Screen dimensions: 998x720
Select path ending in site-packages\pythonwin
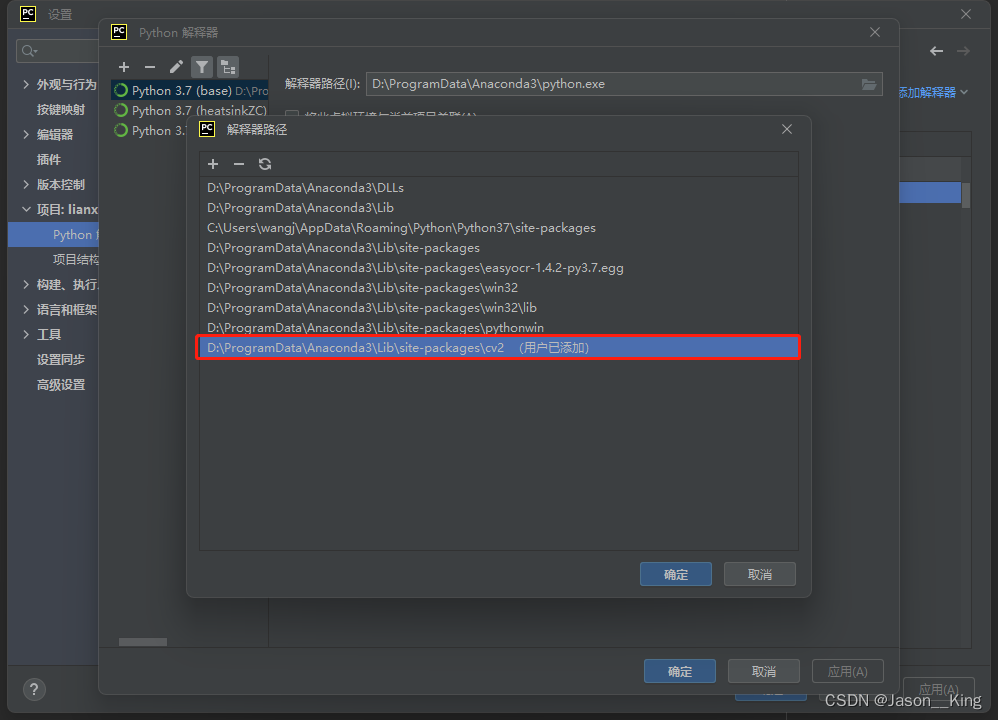click(498, 327)
